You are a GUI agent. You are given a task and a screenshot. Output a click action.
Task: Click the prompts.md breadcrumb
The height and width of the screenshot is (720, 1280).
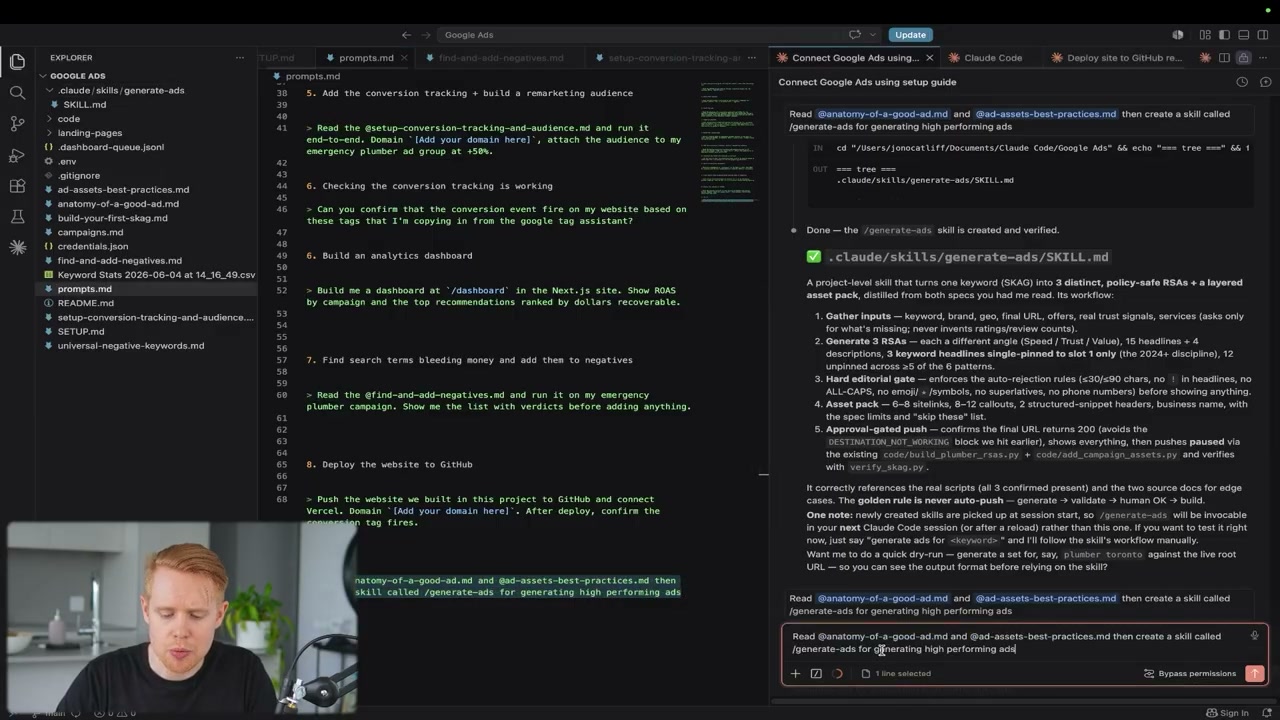coord(312,76)
